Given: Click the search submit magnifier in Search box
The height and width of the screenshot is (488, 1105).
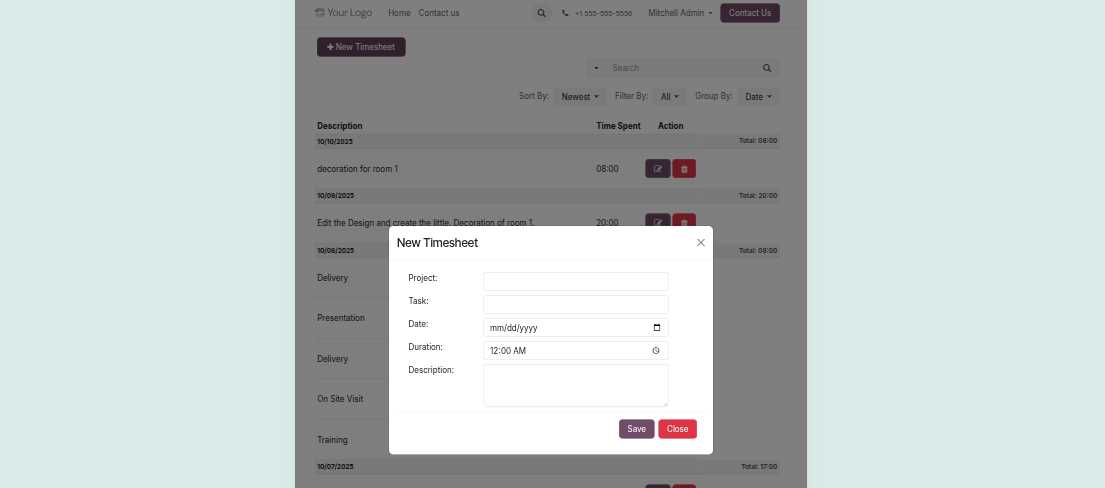Looking at the screenshot, I should pyautogui.click(x=767, y=68).
